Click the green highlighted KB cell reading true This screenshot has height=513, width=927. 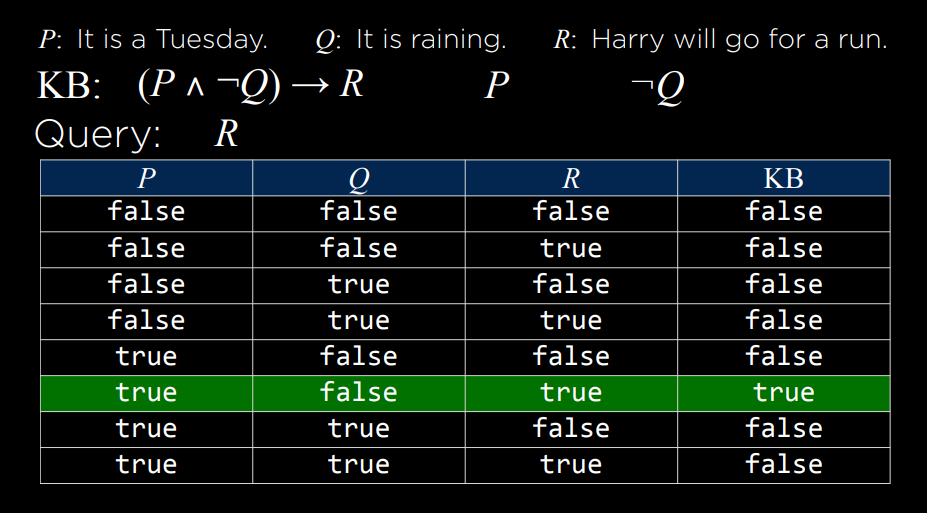click(x=783, y=393)
